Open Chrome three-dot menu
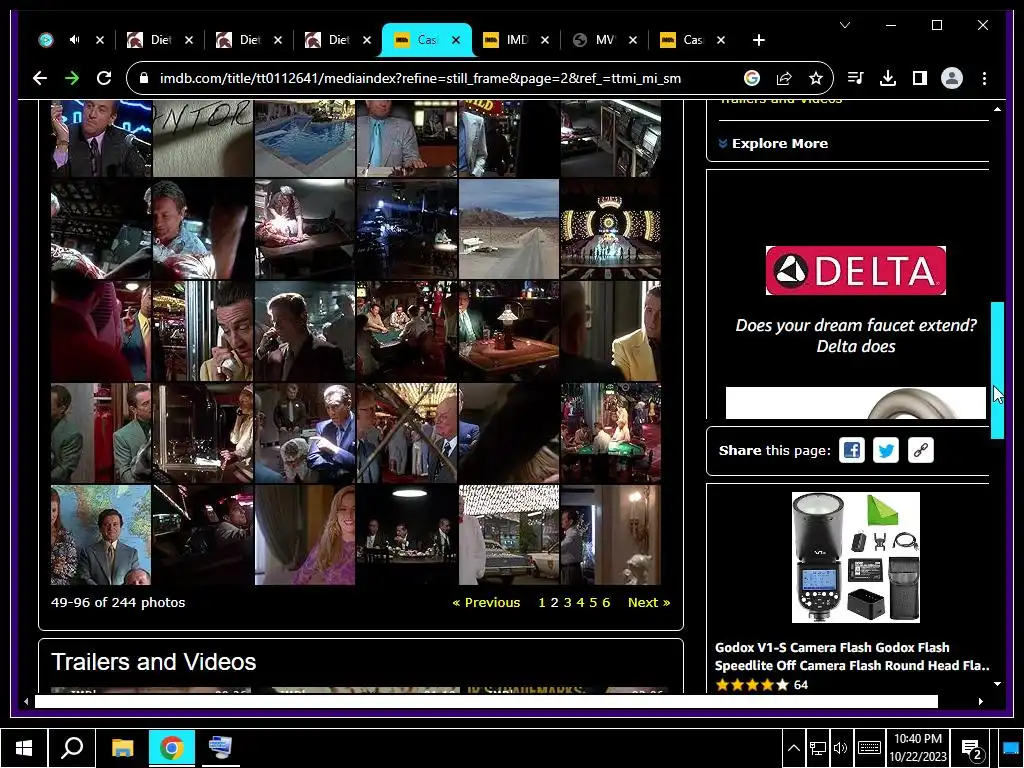The image size is (1024, 768). point(984,78)
